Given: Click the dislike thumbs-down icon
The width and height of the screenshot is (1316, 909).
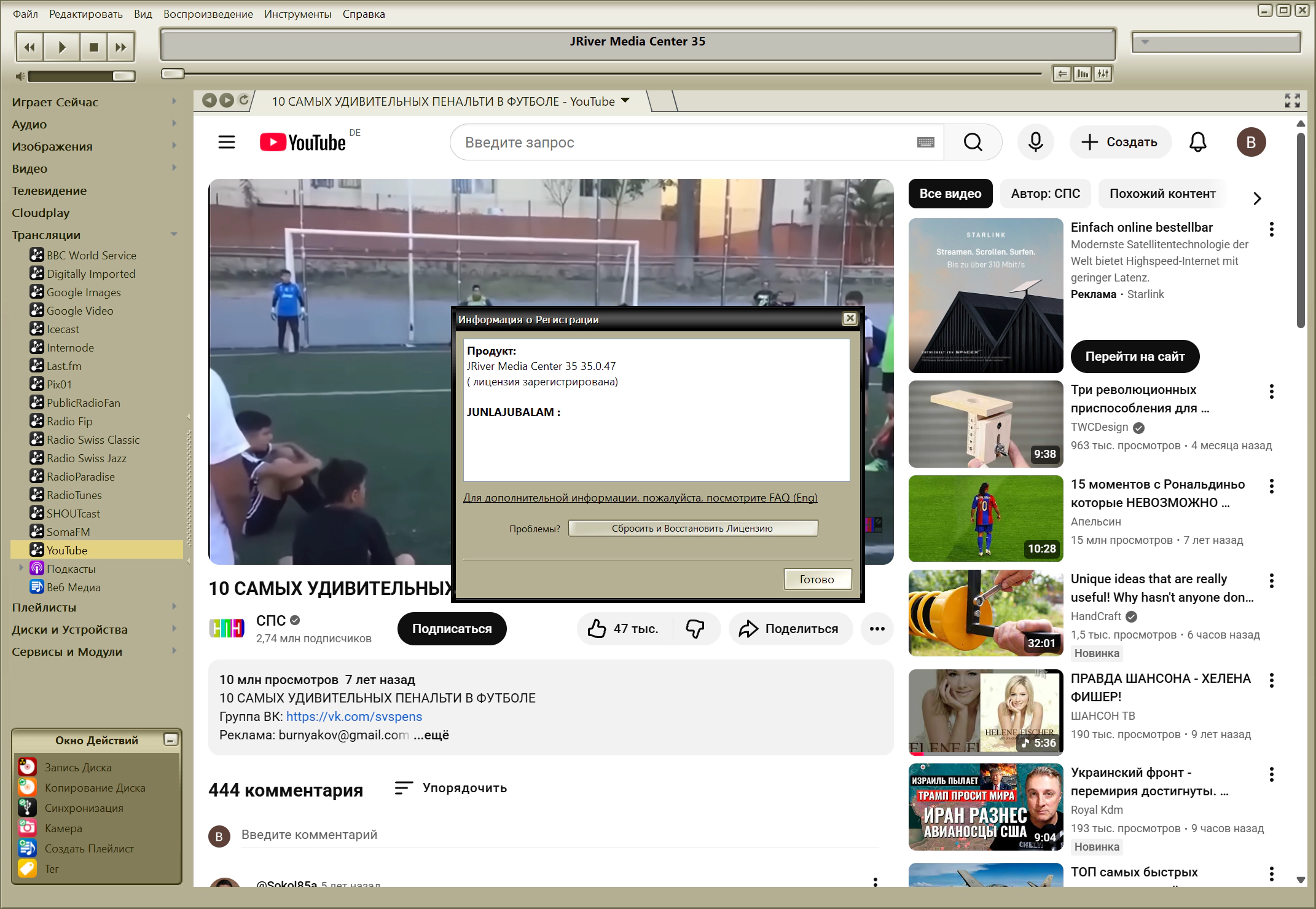Looking at the screenshot, I should [695, 629].
